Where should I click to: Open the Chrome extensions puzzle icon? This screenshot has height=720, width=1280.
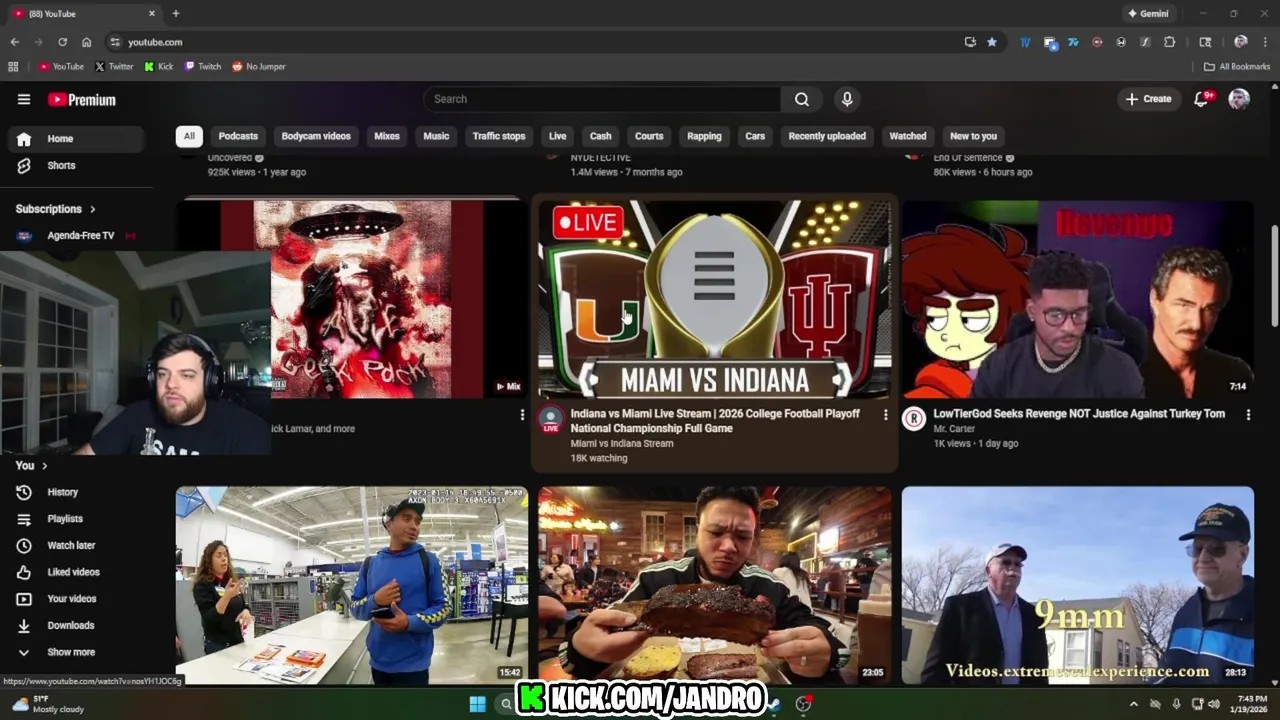[x=1169, y=42]
